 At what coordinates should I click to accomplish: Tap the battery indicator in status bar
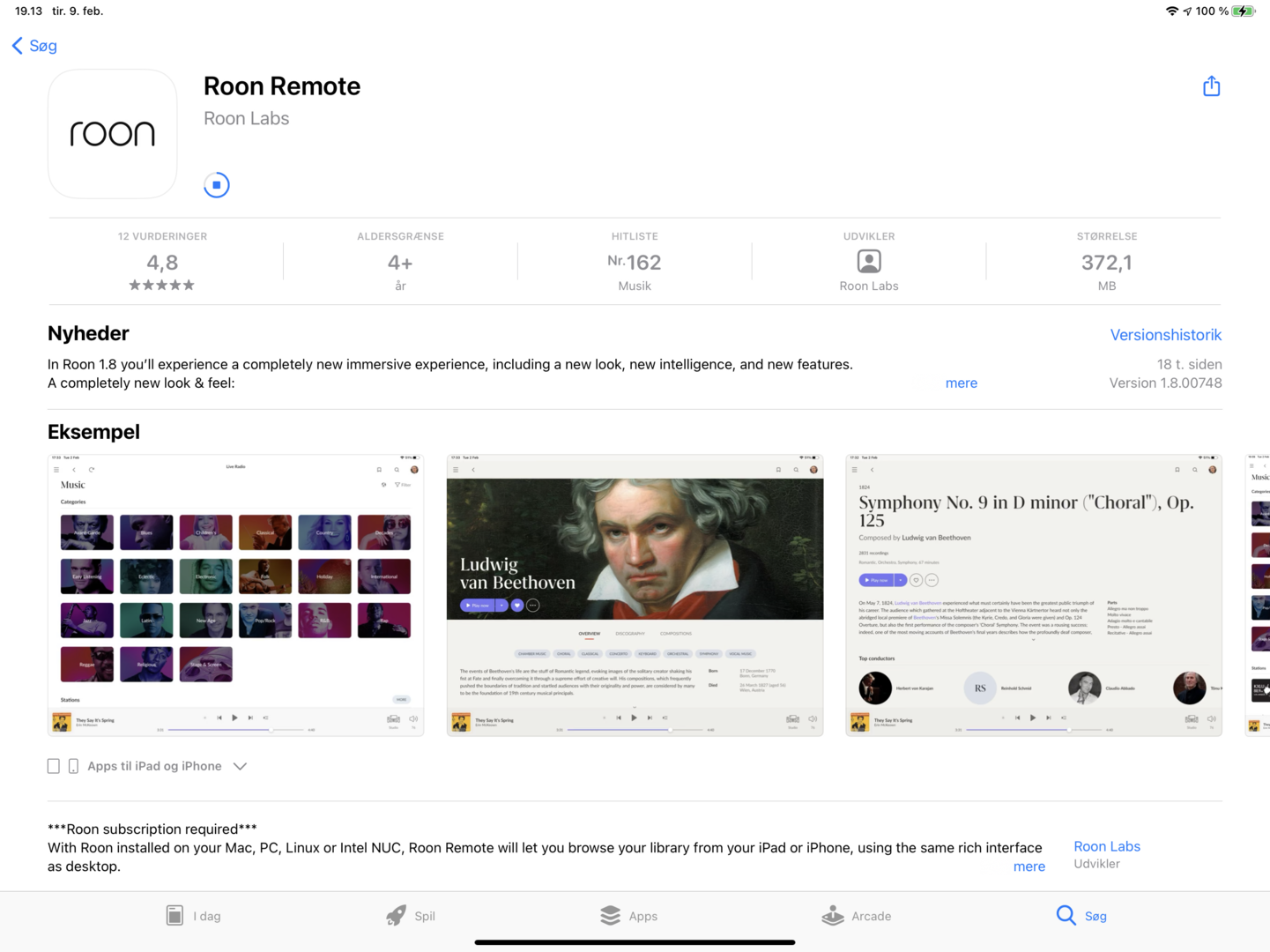pos(1244,11)
